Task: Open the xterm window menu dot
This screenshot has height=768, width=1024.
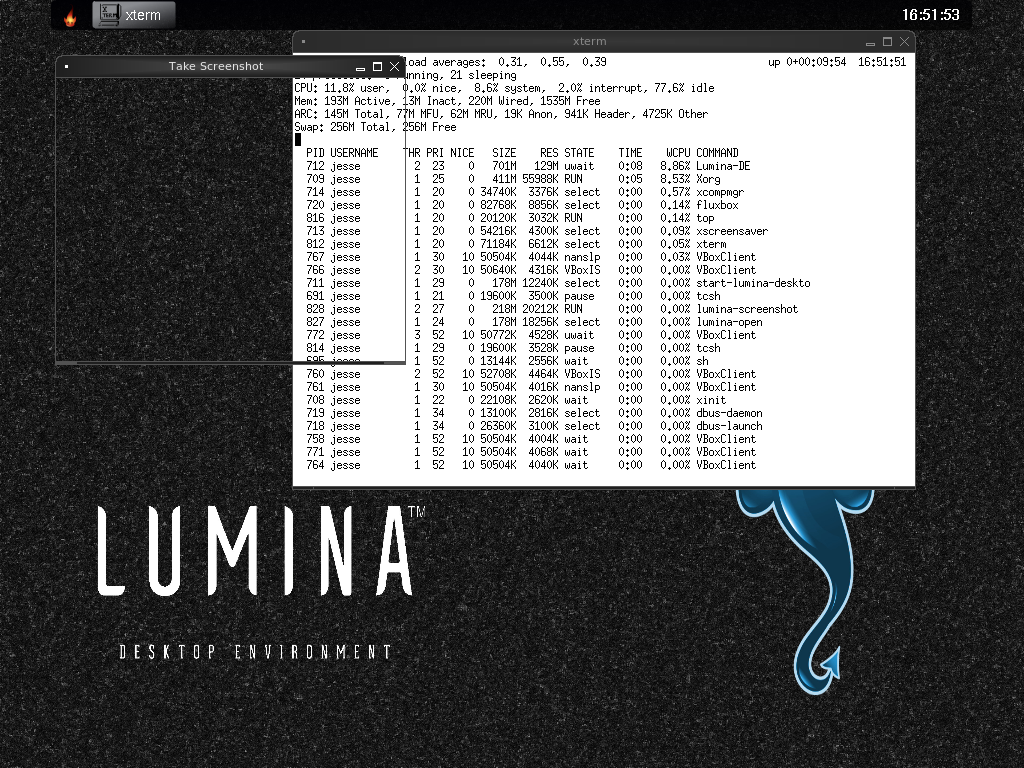Action: (x=304, y=42)
